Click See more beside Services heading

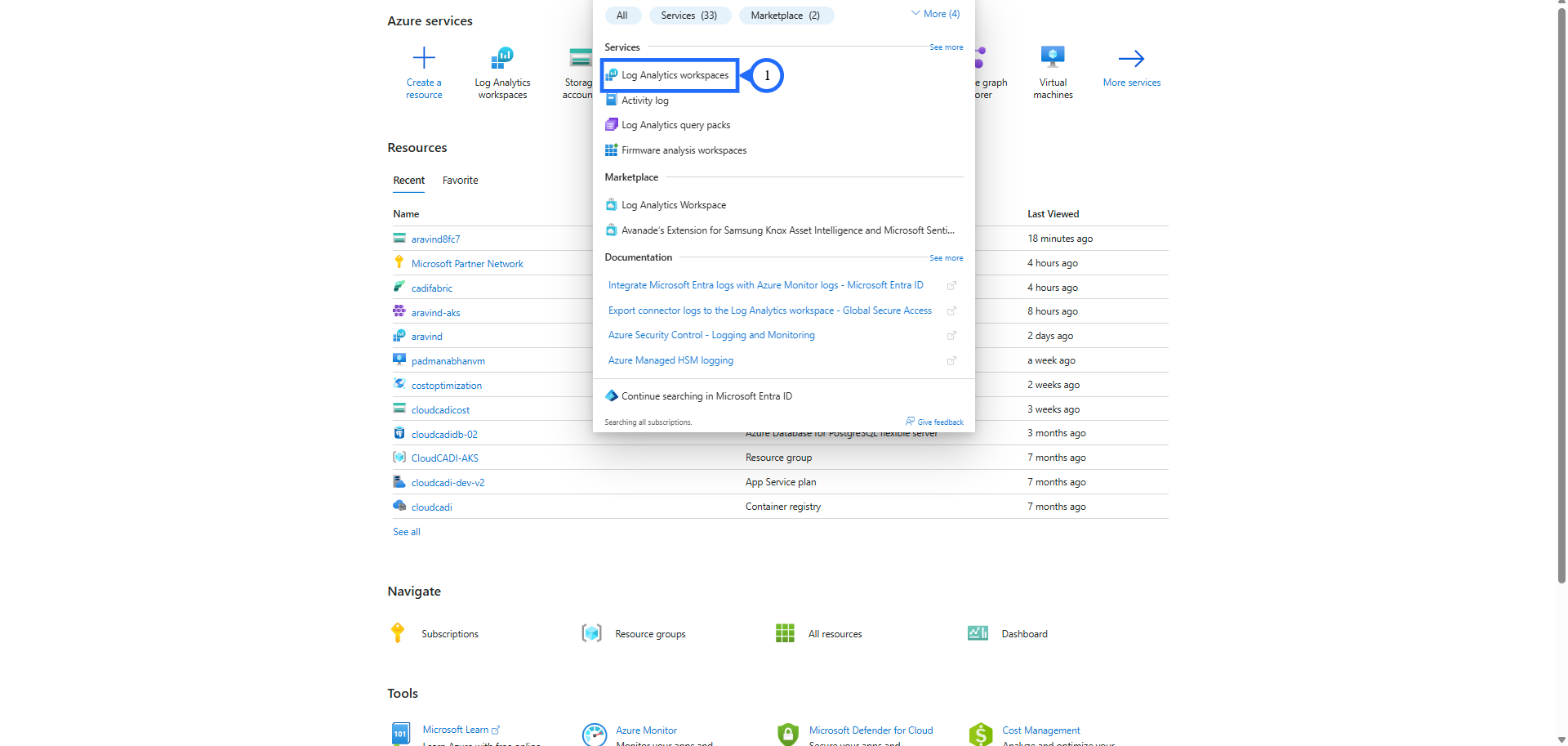(x=947, y=47)
